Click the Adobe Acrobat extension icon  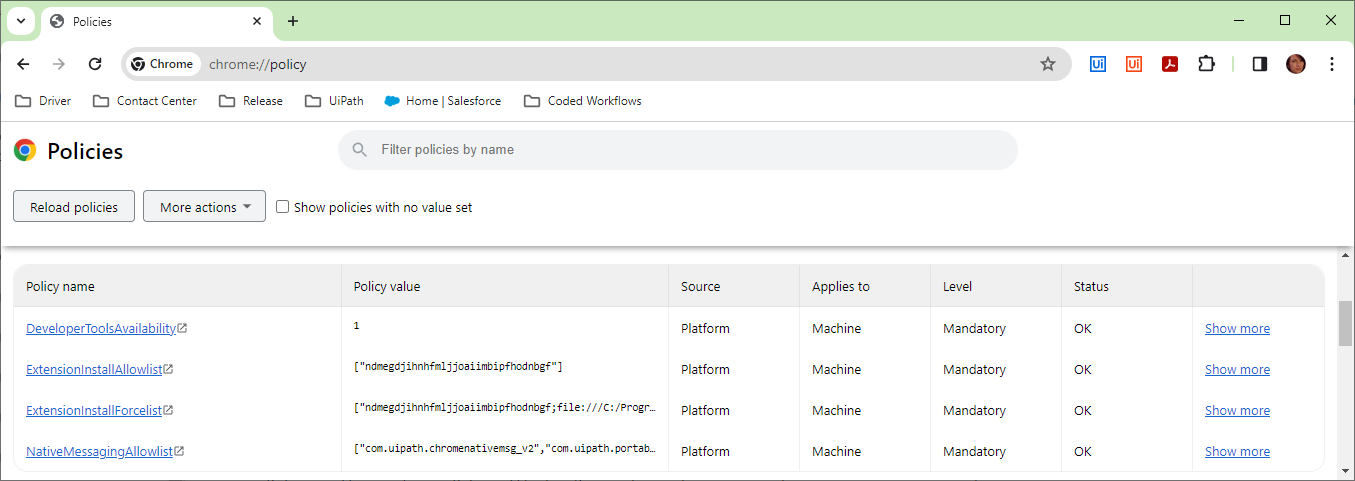[1170, 64]
